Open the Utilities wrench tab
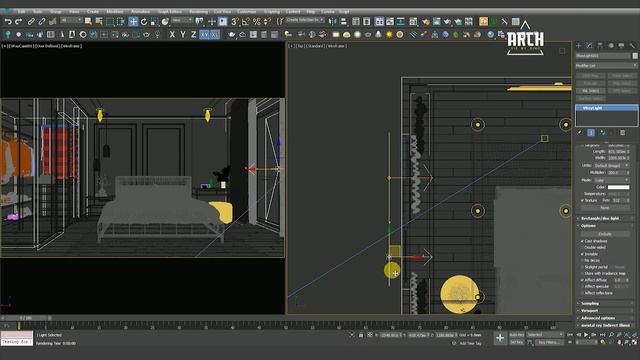Viewport: 640px width, 360px height. [x=632, y=45]
